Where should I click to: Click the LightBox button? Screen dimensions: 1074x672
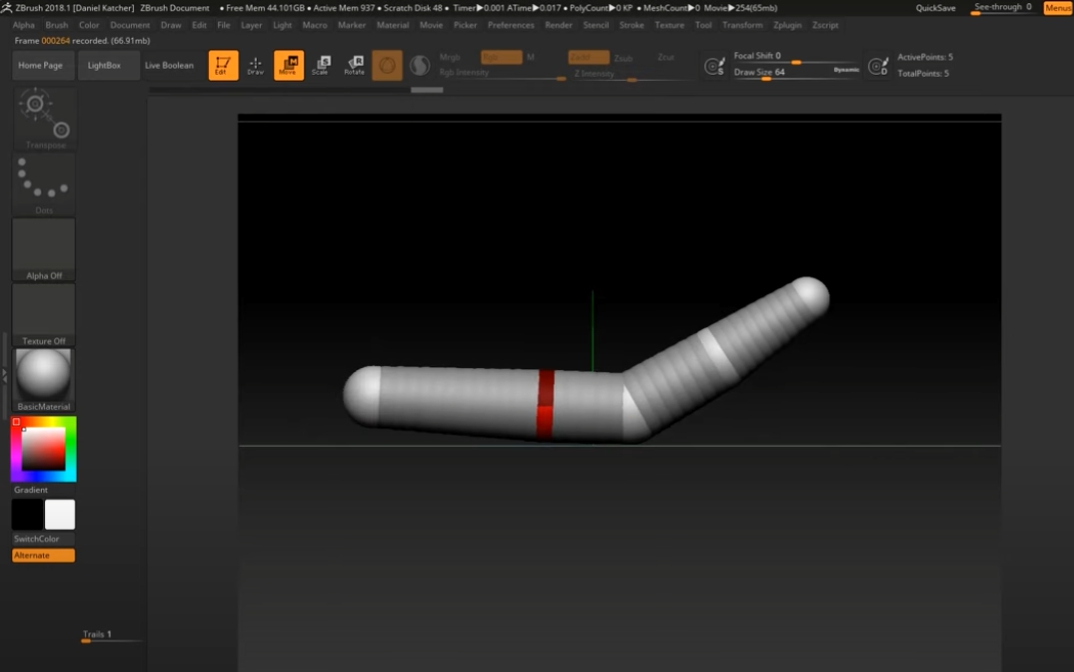click(x=104, y=65)
